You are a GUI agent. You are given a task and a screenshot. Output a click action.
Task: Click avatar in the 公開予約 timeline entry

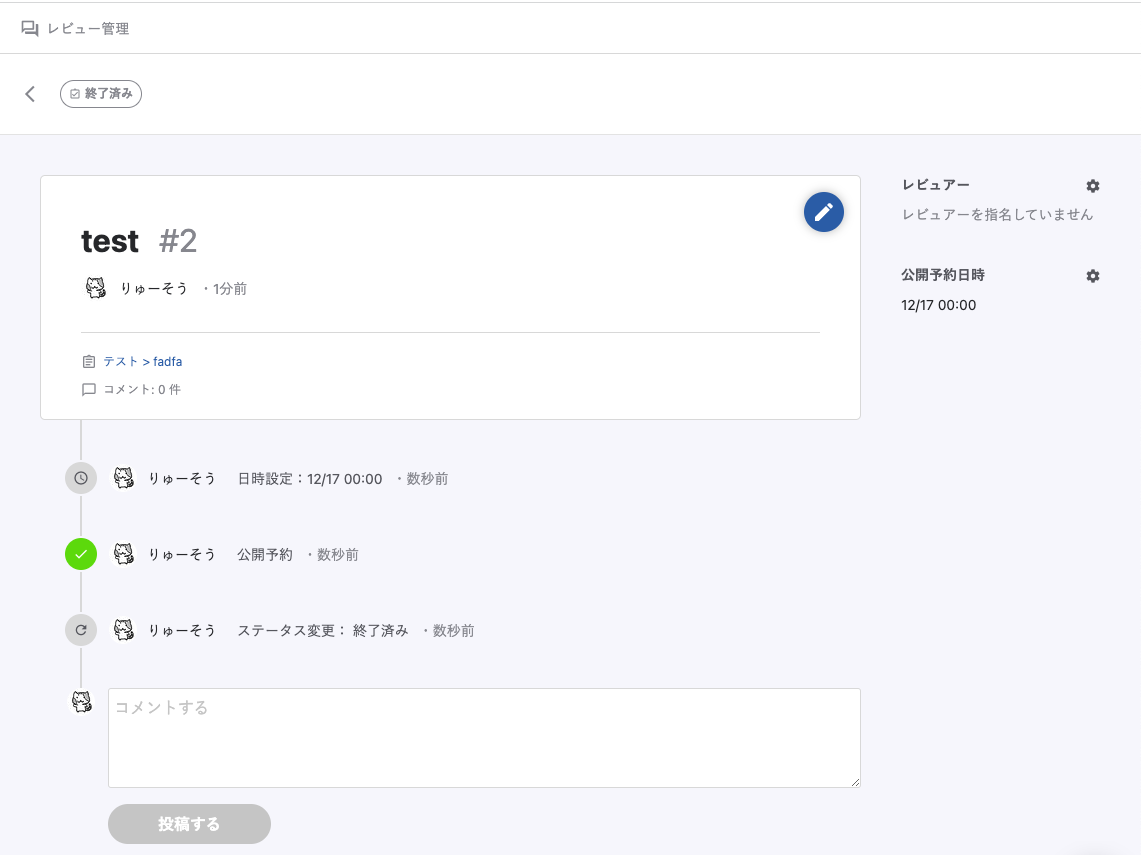(x=124, y=554)
